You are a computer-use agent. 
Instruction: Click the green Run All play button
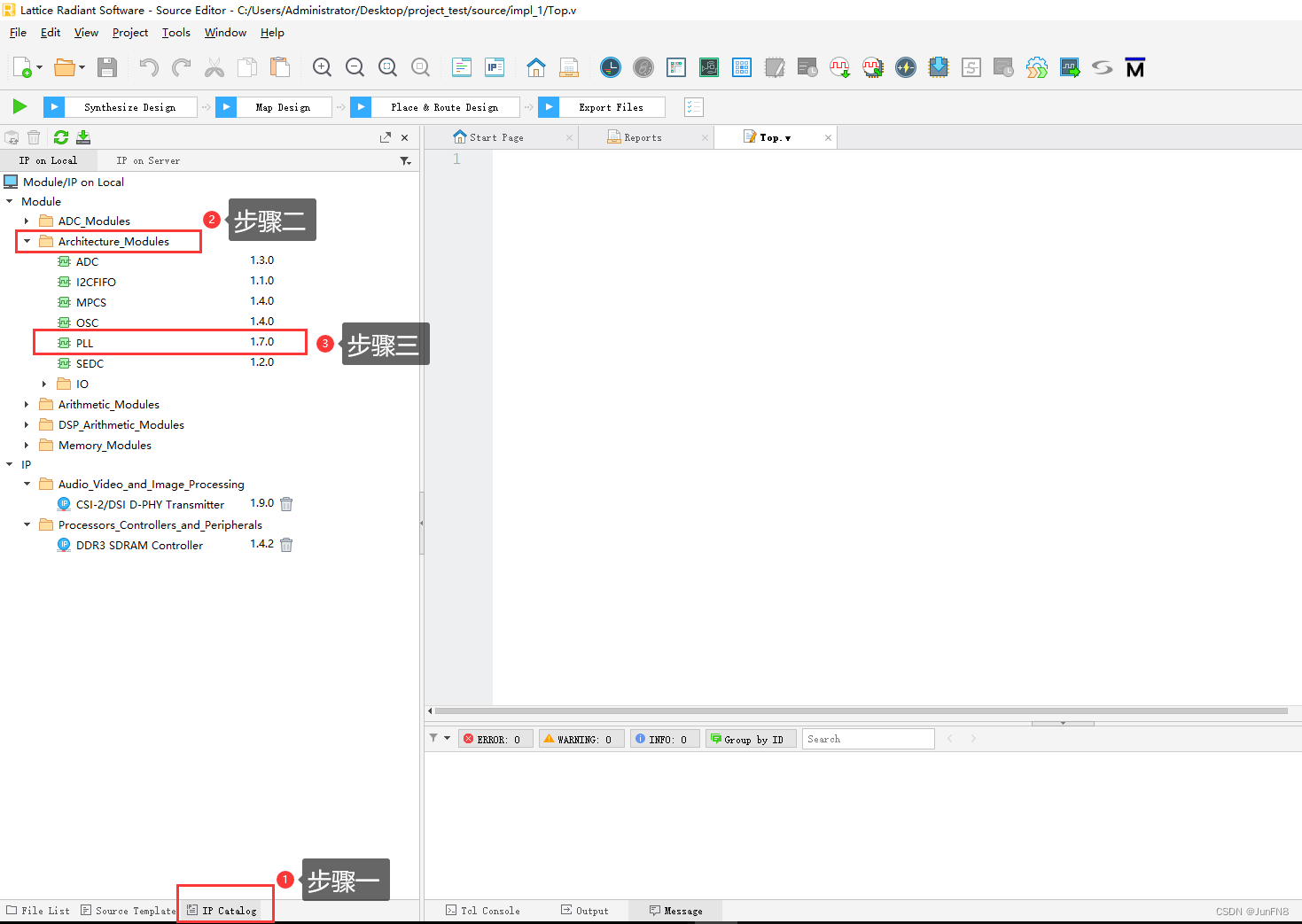pyautogui.click(x=19, y=107)
